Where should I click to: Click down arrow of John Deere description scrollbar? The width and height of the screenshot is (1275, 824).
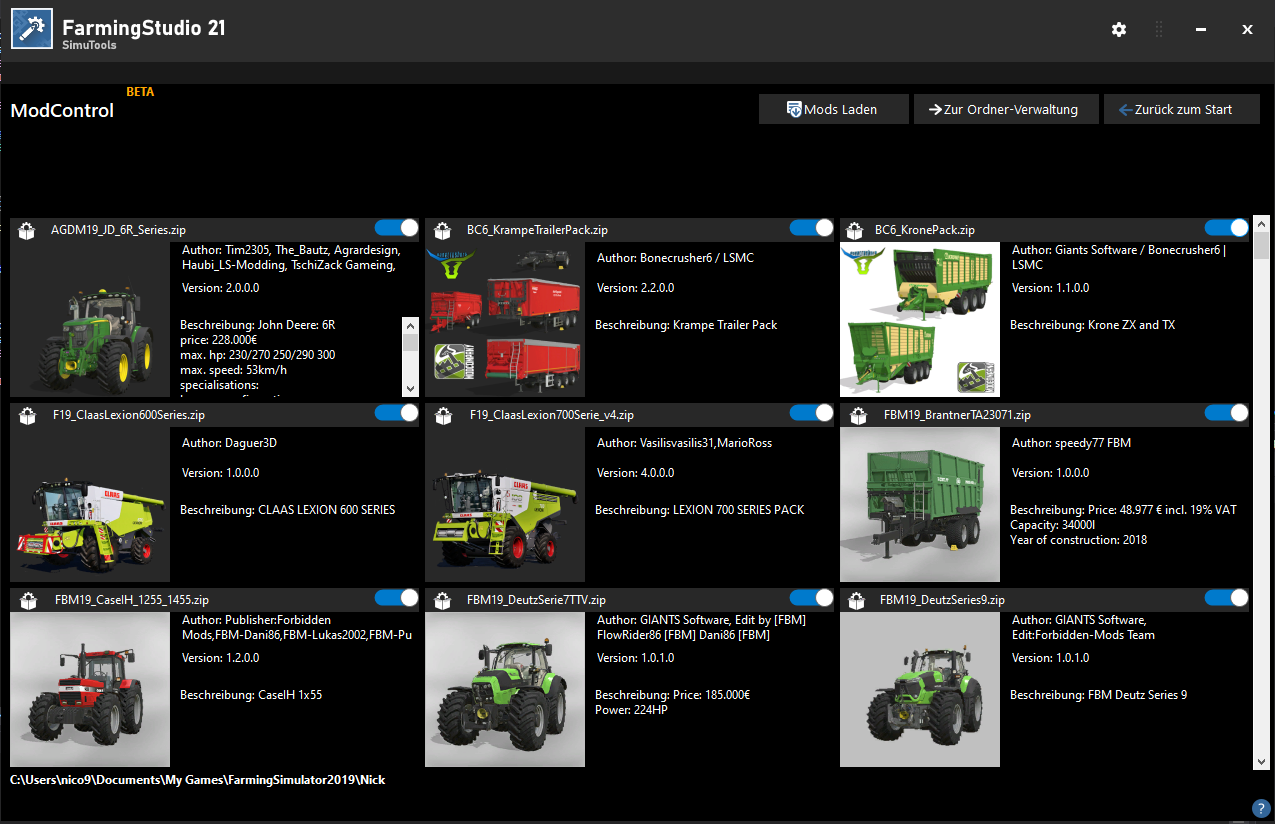pyautogui.click(x=411, y=388)
